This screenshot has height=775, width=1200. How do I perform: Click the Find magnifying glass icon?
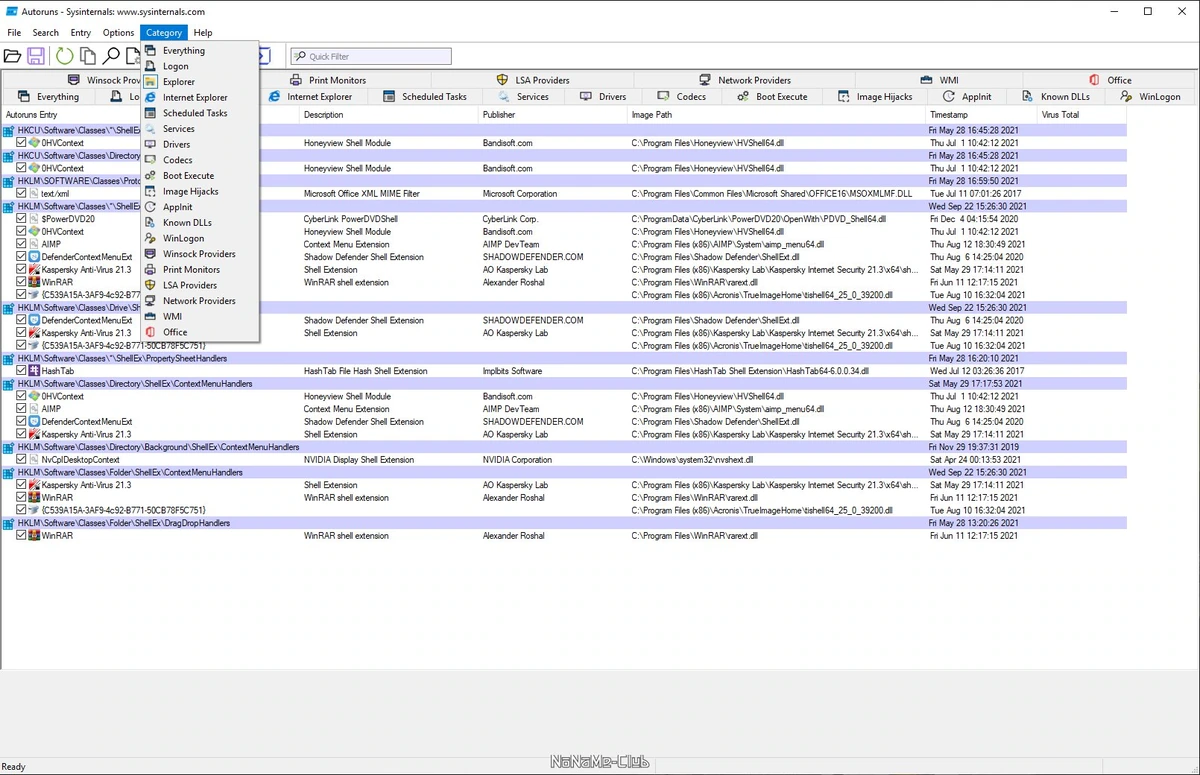click(111, 57)
